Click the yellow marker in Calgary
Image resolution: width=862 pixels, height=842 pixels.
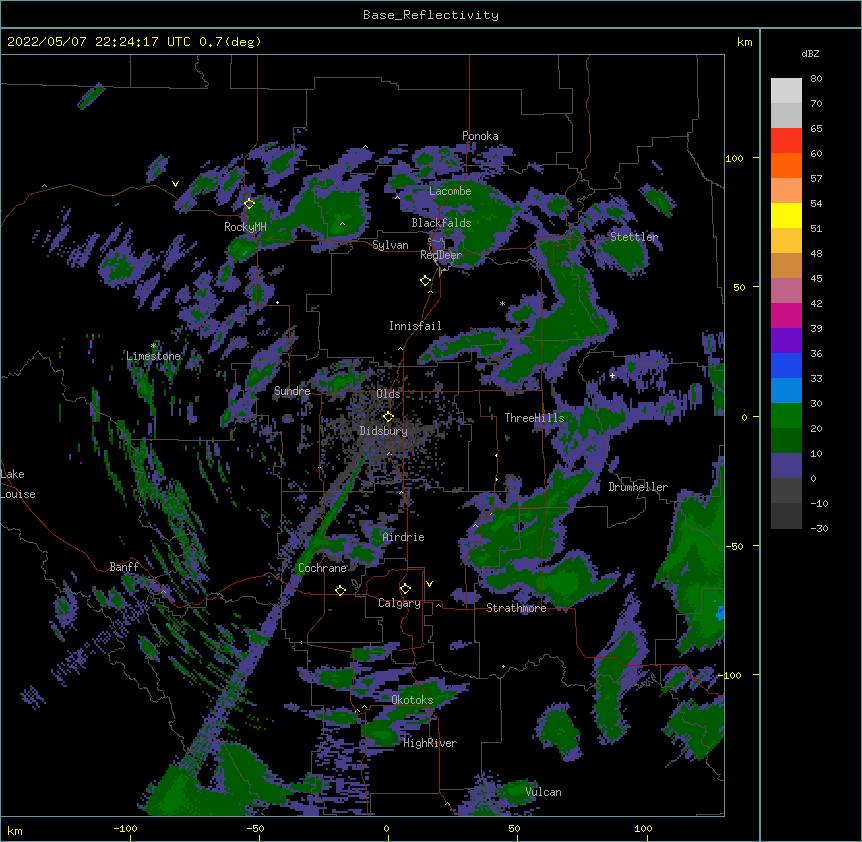coord(405,589)
